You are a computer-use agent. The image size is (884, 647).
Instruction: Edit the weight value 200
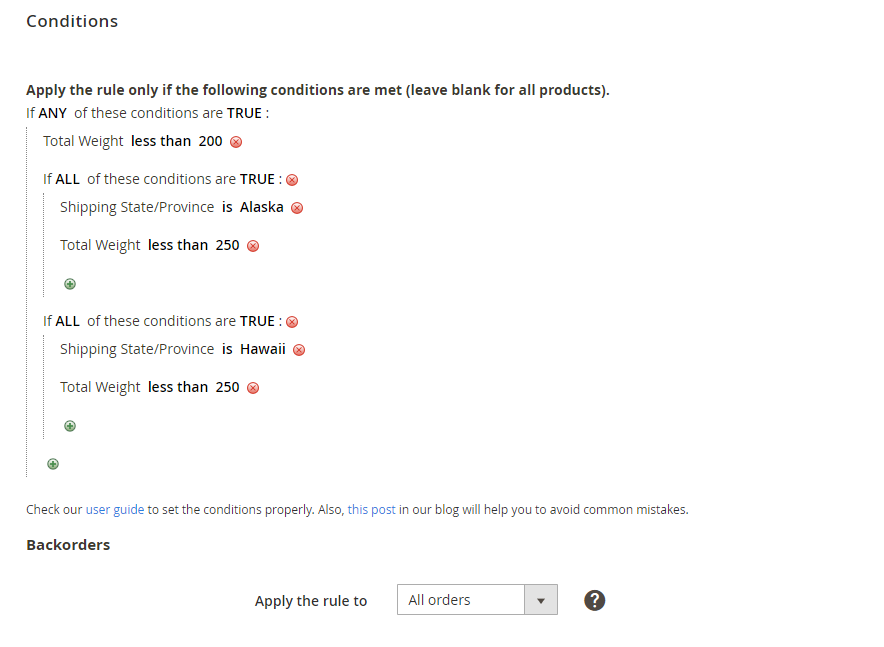210,141
